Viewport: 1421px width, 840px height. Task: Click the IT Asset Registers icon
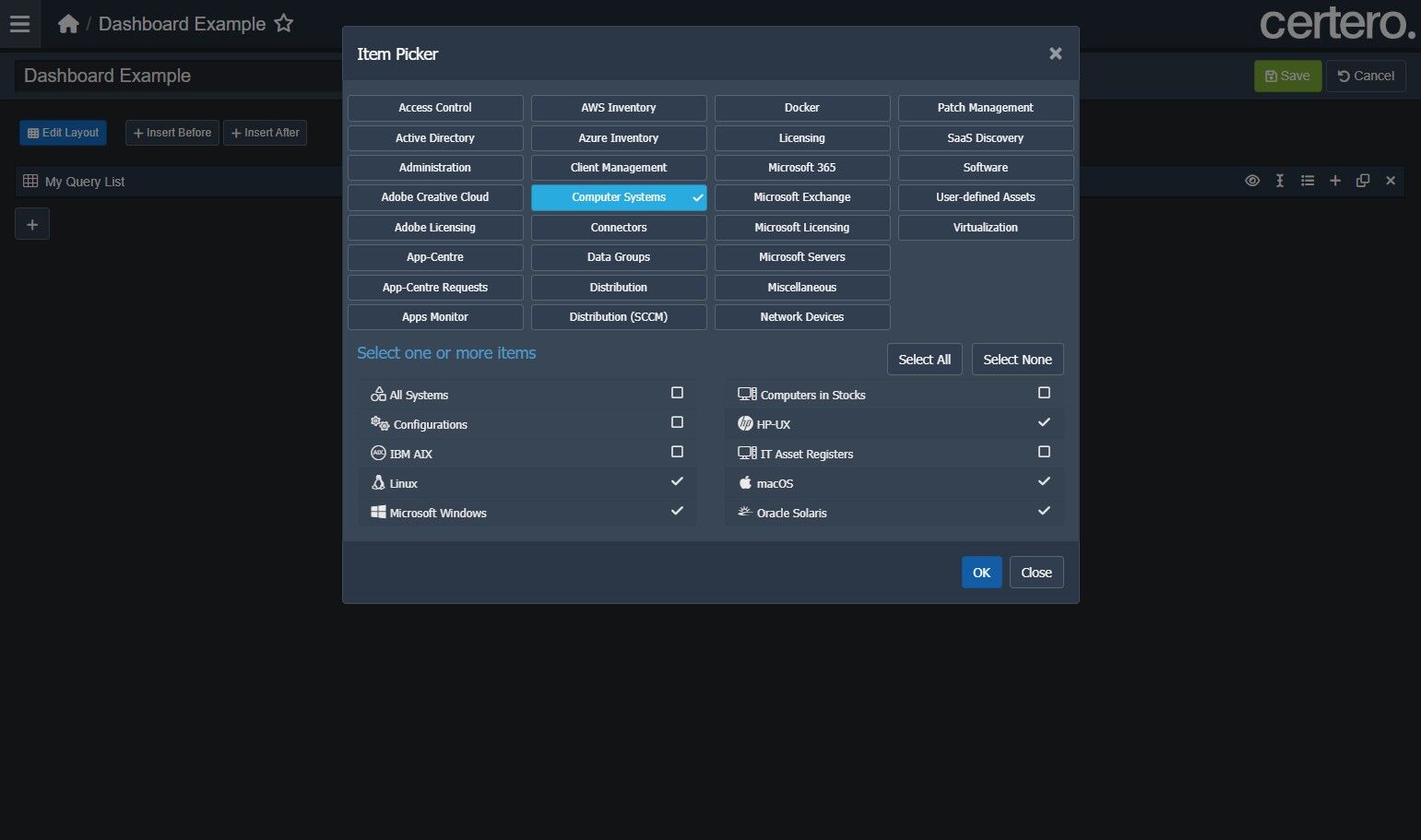click(747, 453)
